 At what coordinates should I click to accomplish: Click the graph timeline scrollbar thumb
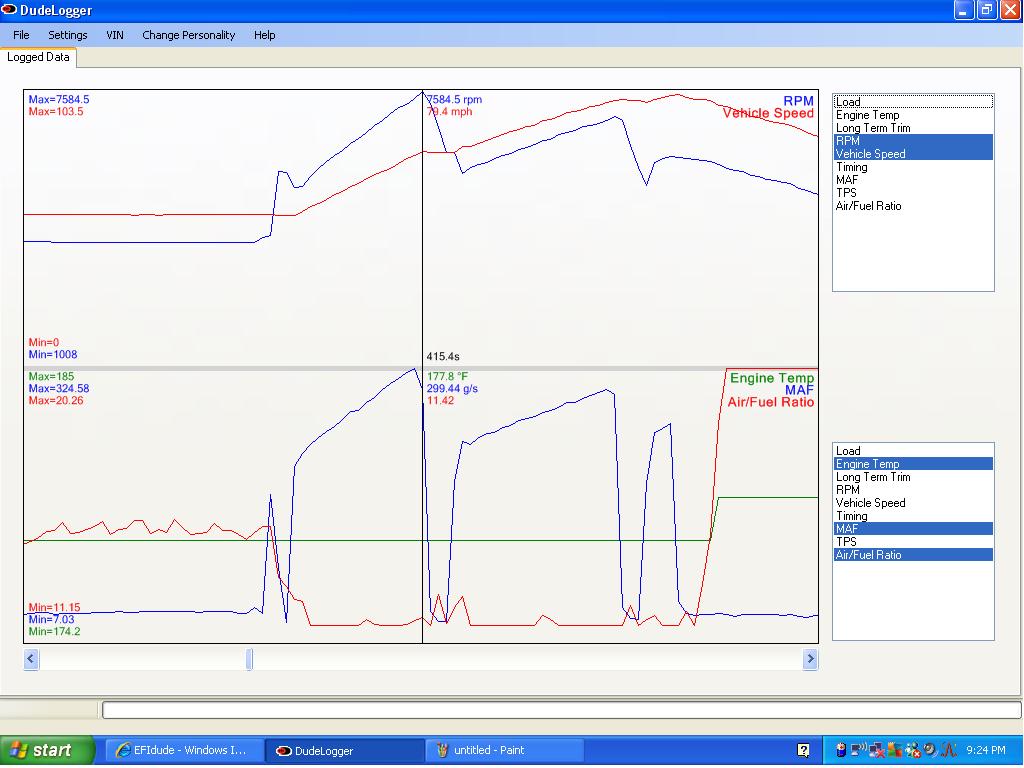pos(249,659)
